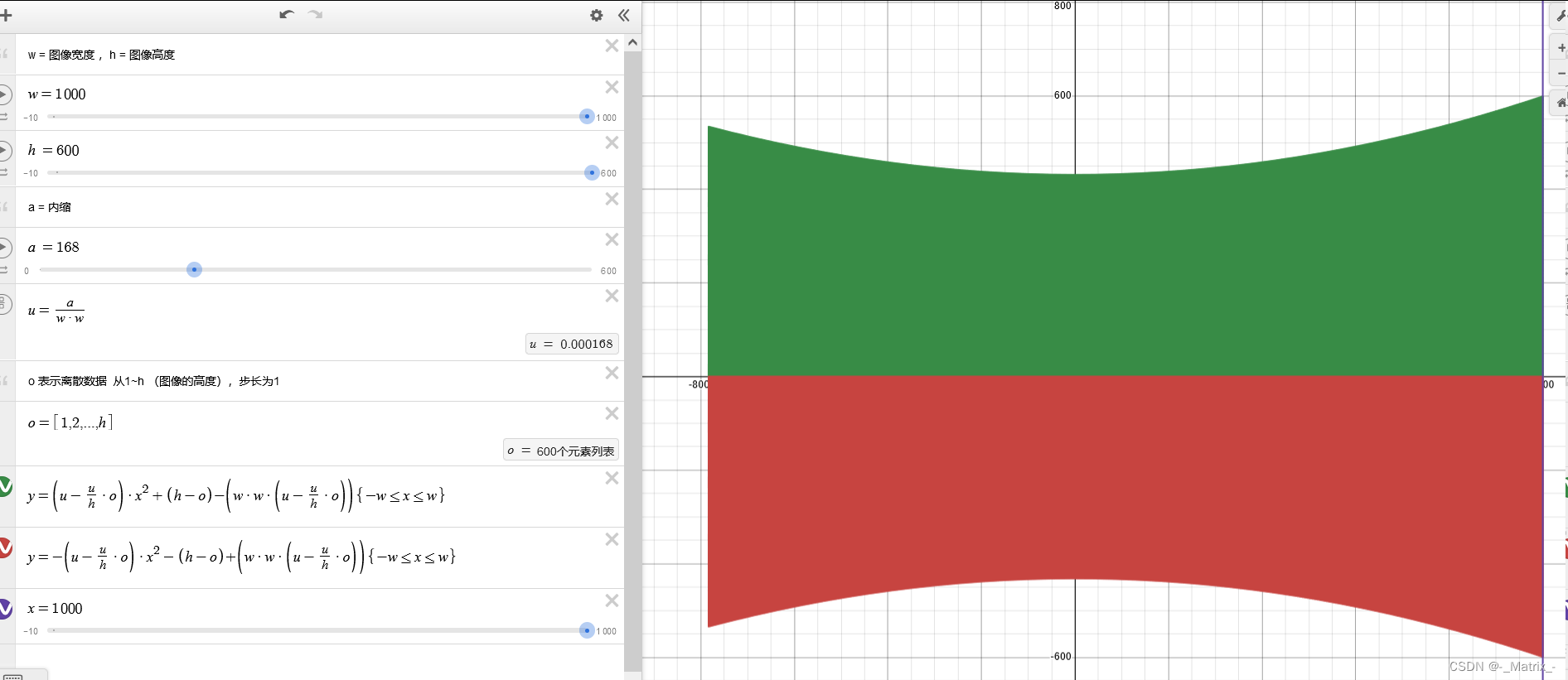Viewport: 1568px width, 680px height.
Task: Delete the x = 1000 expression row
Action: (612, 600)
